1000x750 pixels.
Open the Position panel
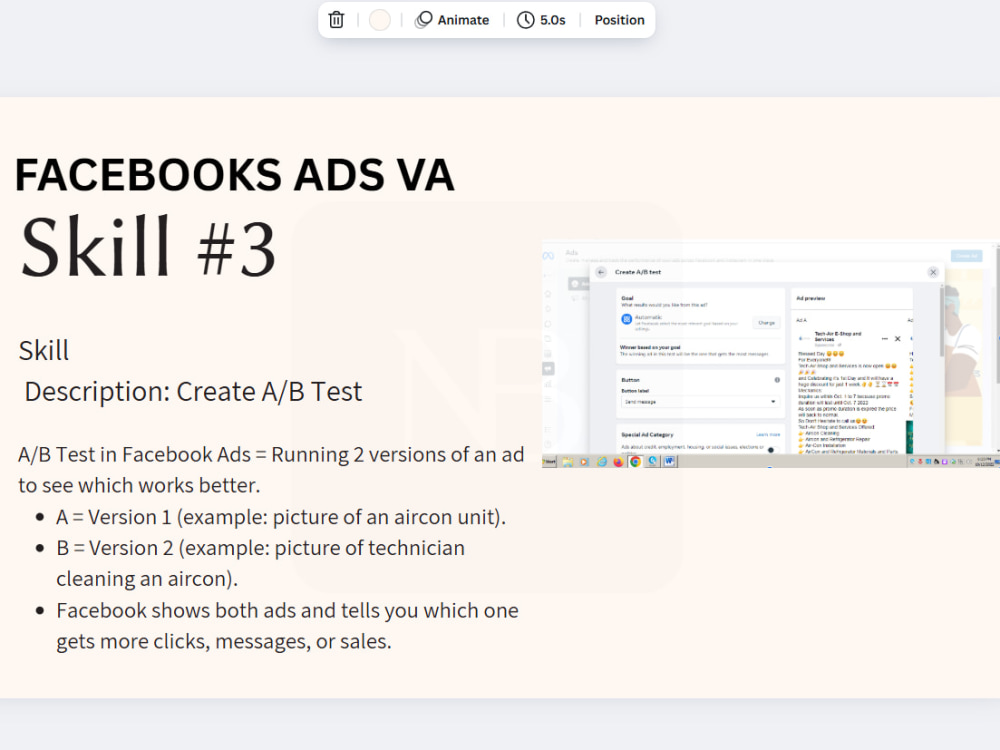(619, 20)
